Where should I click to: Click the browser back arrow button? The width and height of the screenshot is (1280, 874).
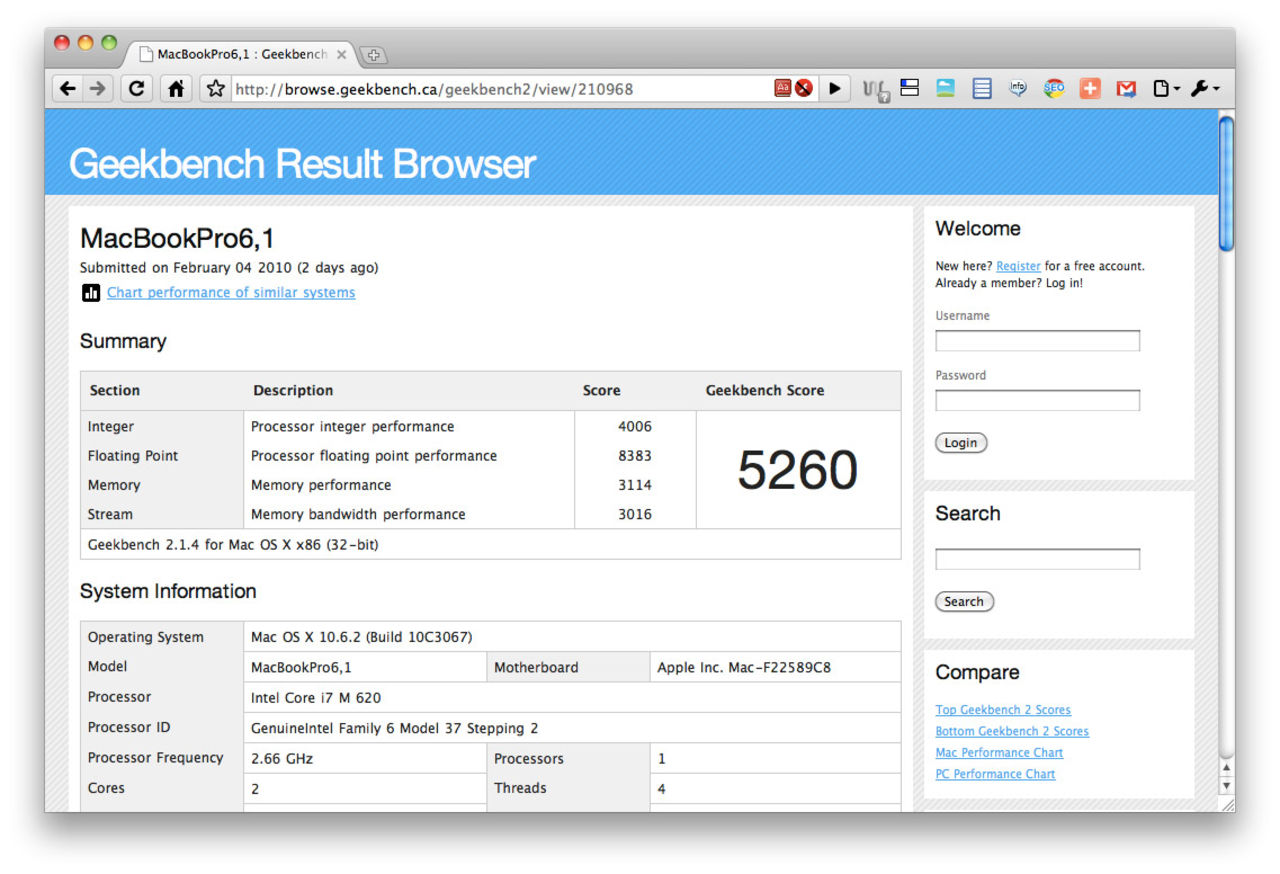pyautogui.click(x=68, y=89)
